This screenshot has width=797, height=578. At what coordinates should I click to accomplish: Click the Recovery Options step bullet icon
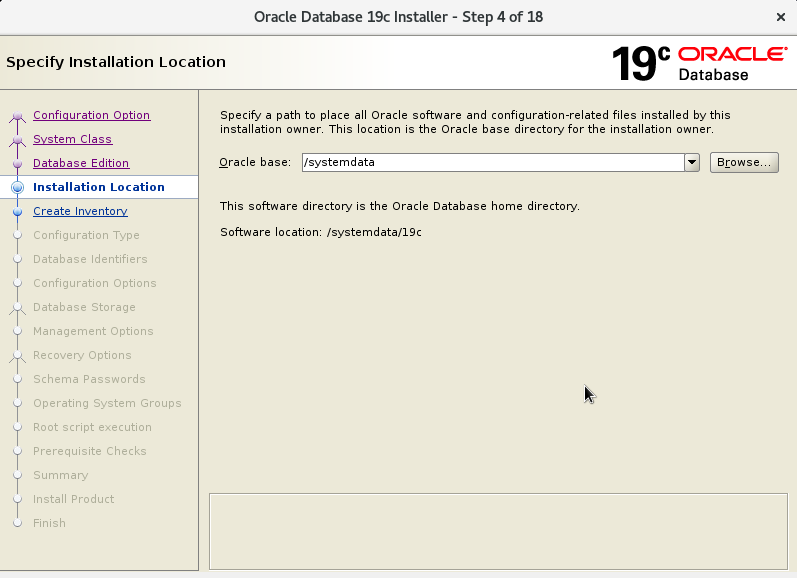(x=17, y=355)
